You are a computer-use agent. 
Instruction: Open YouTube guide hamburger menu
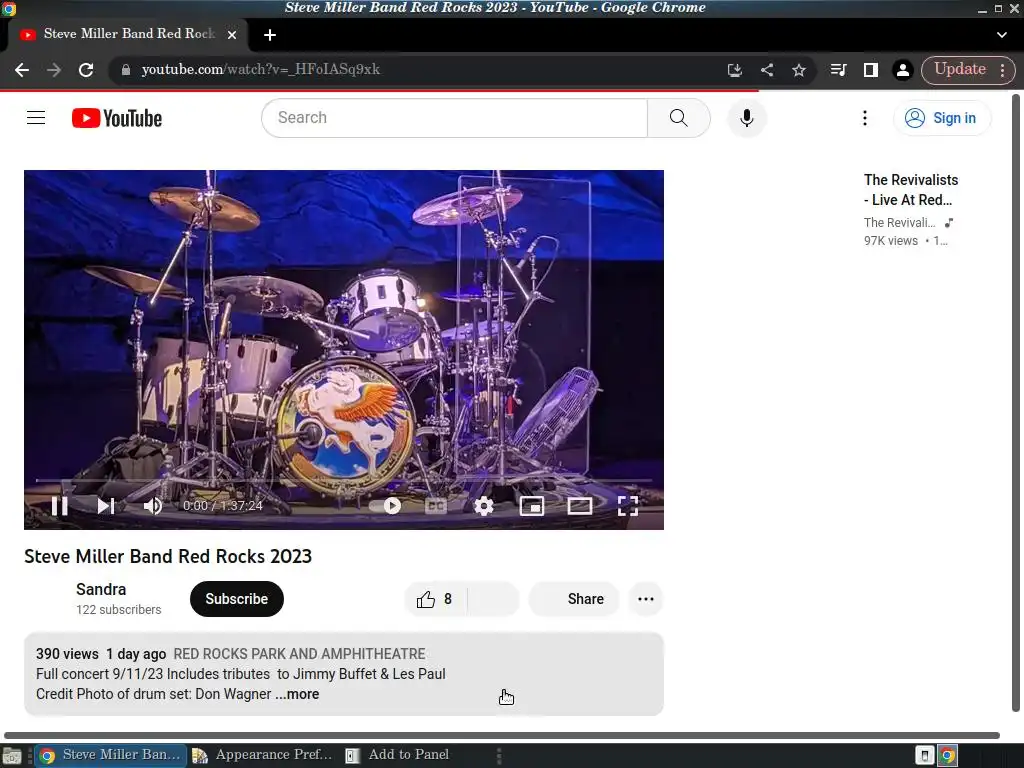(x=36, y=118)
